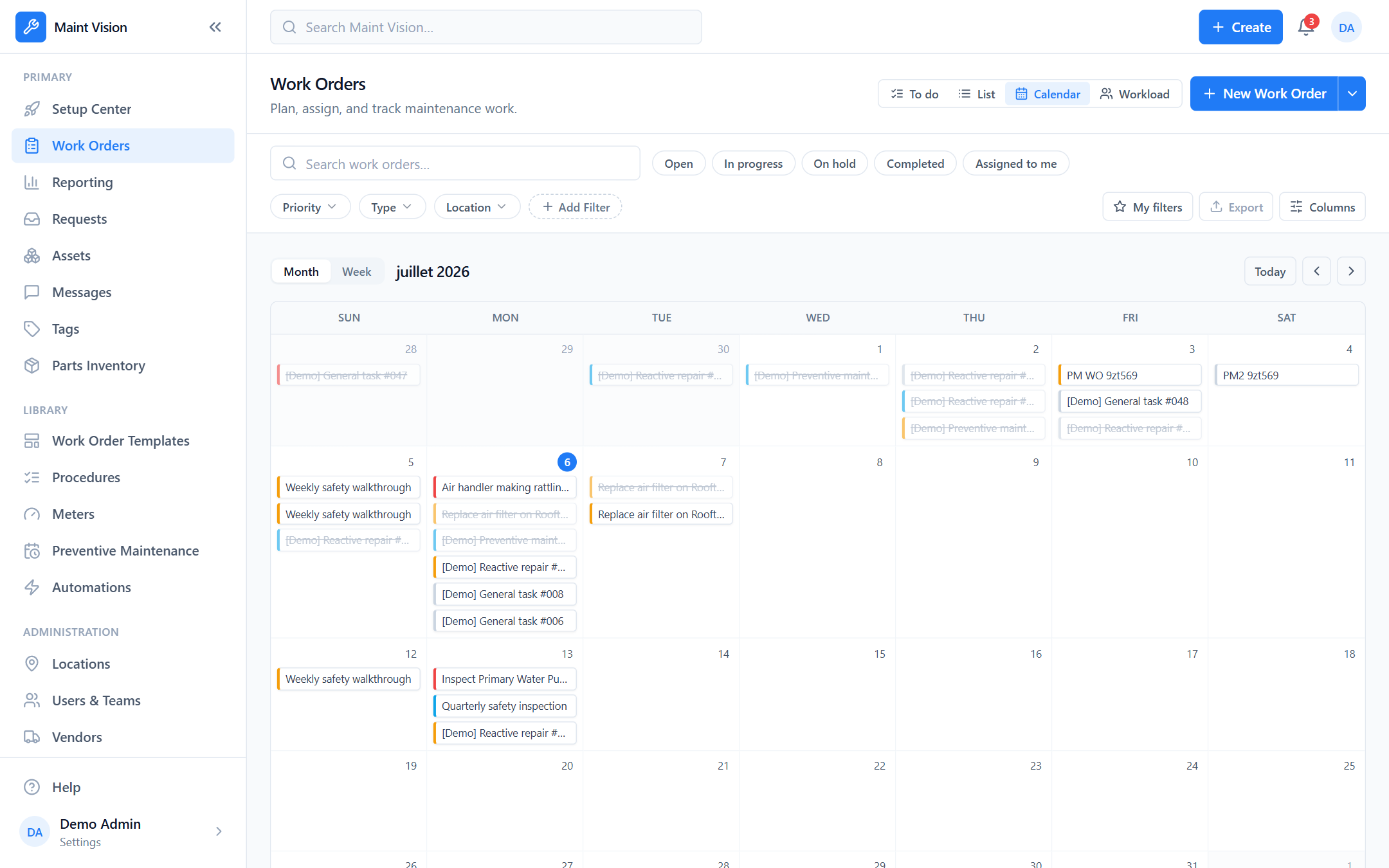The image size is (1389, 868).
Task: Select today's date 6 in calendar
Action: (x=567, y=462)
